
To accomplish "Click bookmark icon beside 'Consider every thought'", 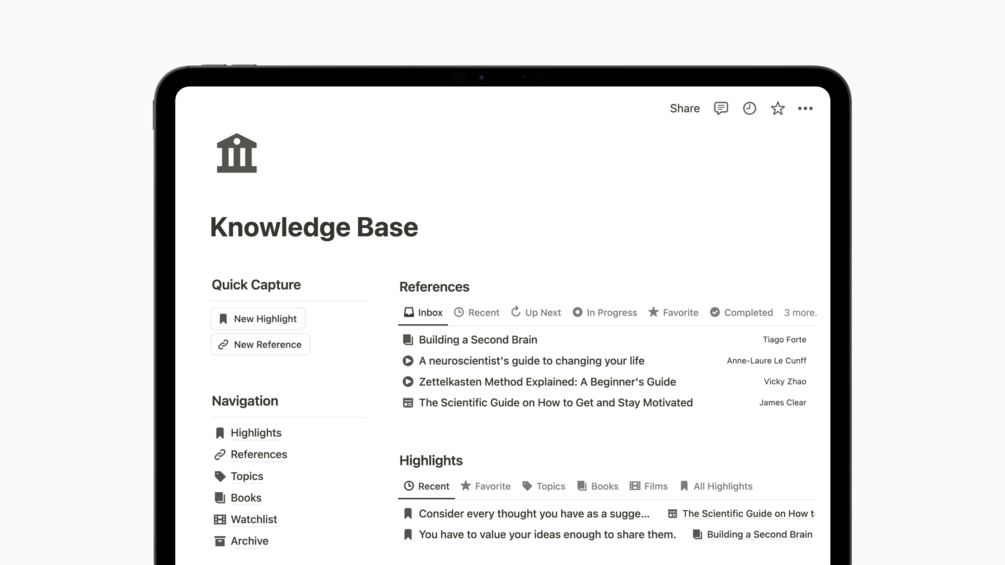I will point(408,514).
